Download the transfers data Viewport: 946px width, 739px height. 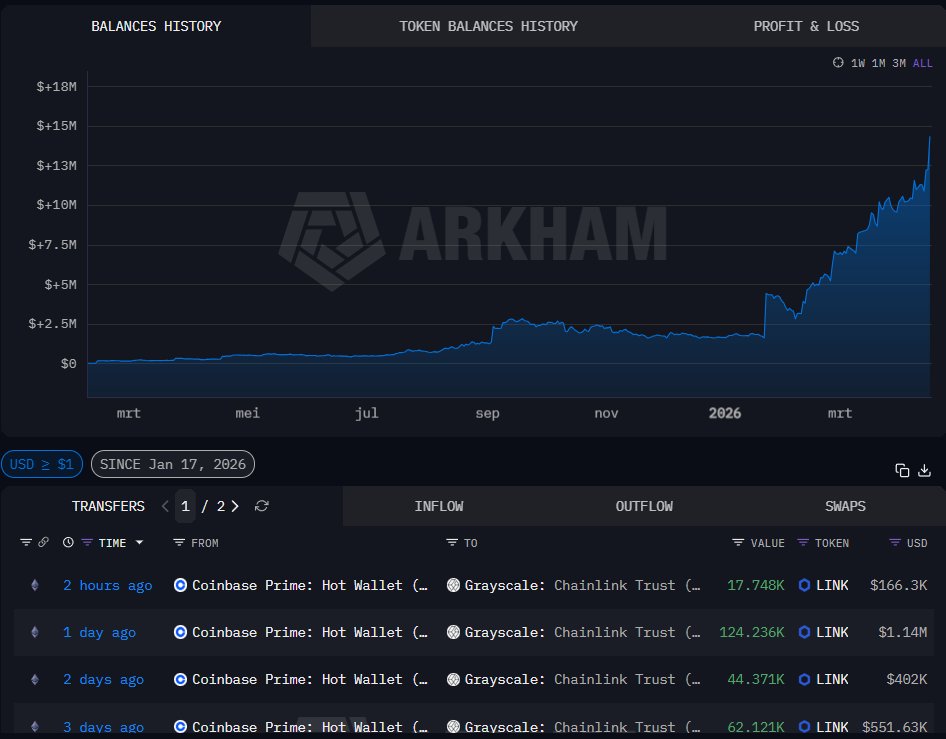(925, 470)
